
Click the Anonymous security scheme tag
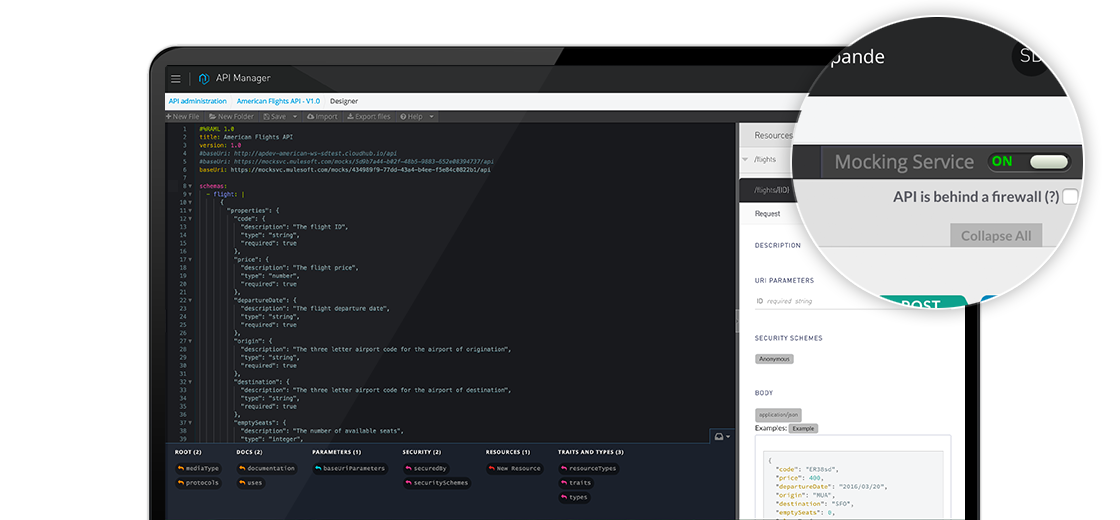point(774,359)
